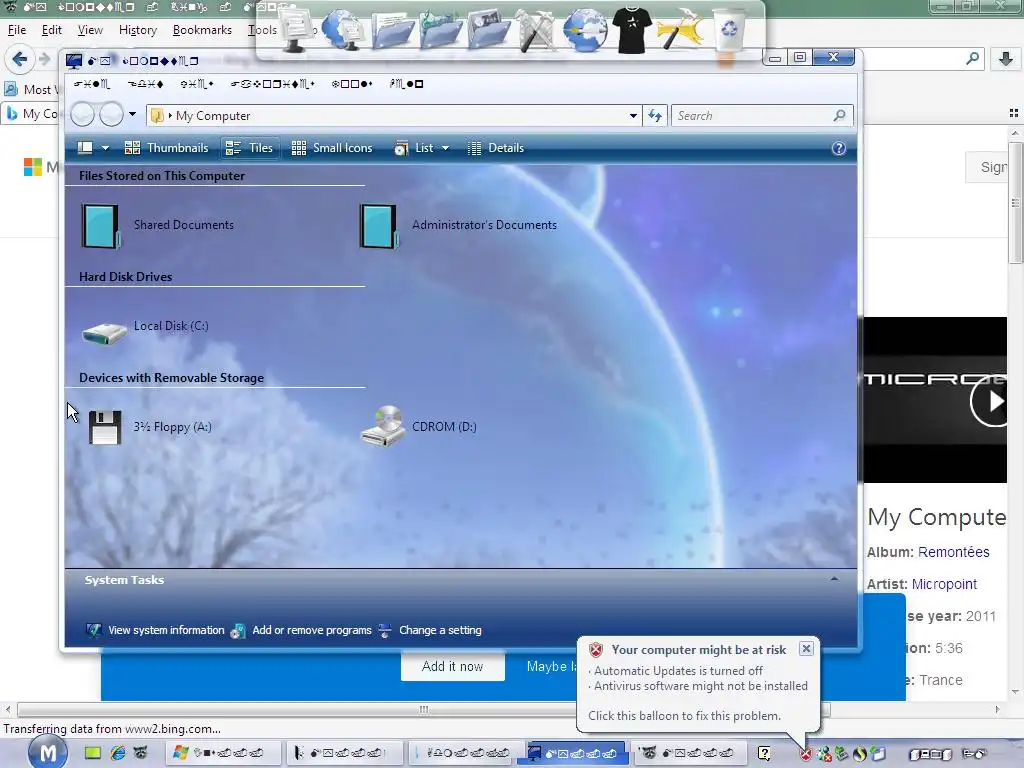Click explorer forward navigation button
Viewport: 1024px width, 768px height.
coord(111,115)
